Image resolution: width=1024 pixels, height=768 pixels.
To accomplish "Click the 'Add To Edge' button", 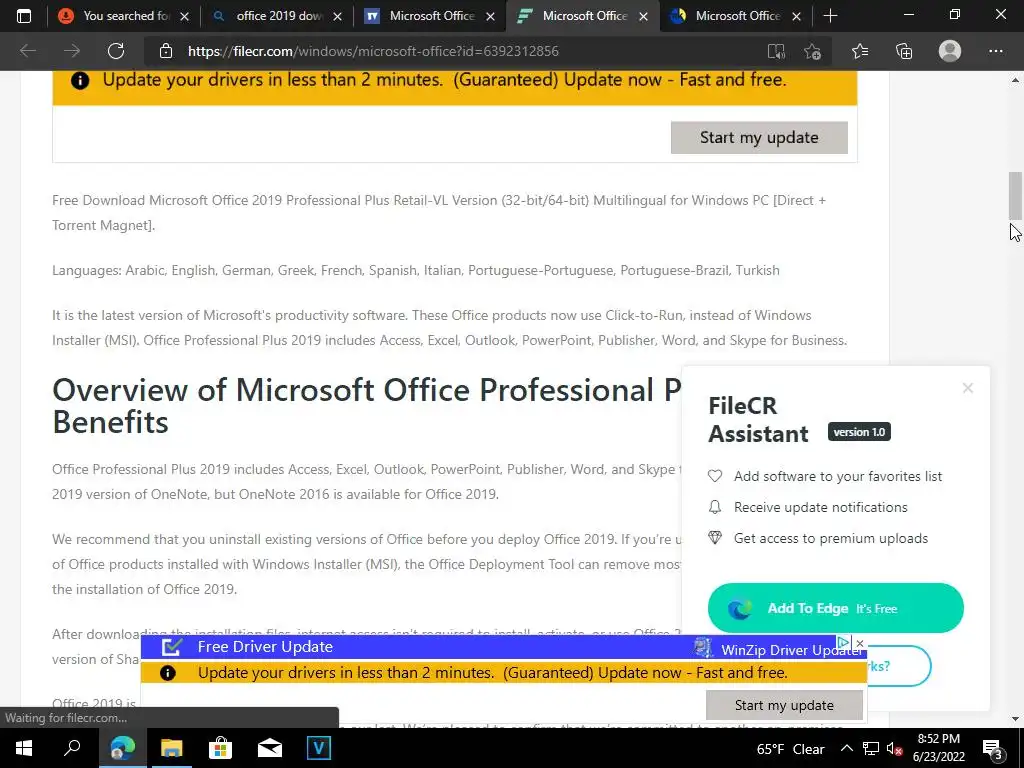I will click(835, 608).
